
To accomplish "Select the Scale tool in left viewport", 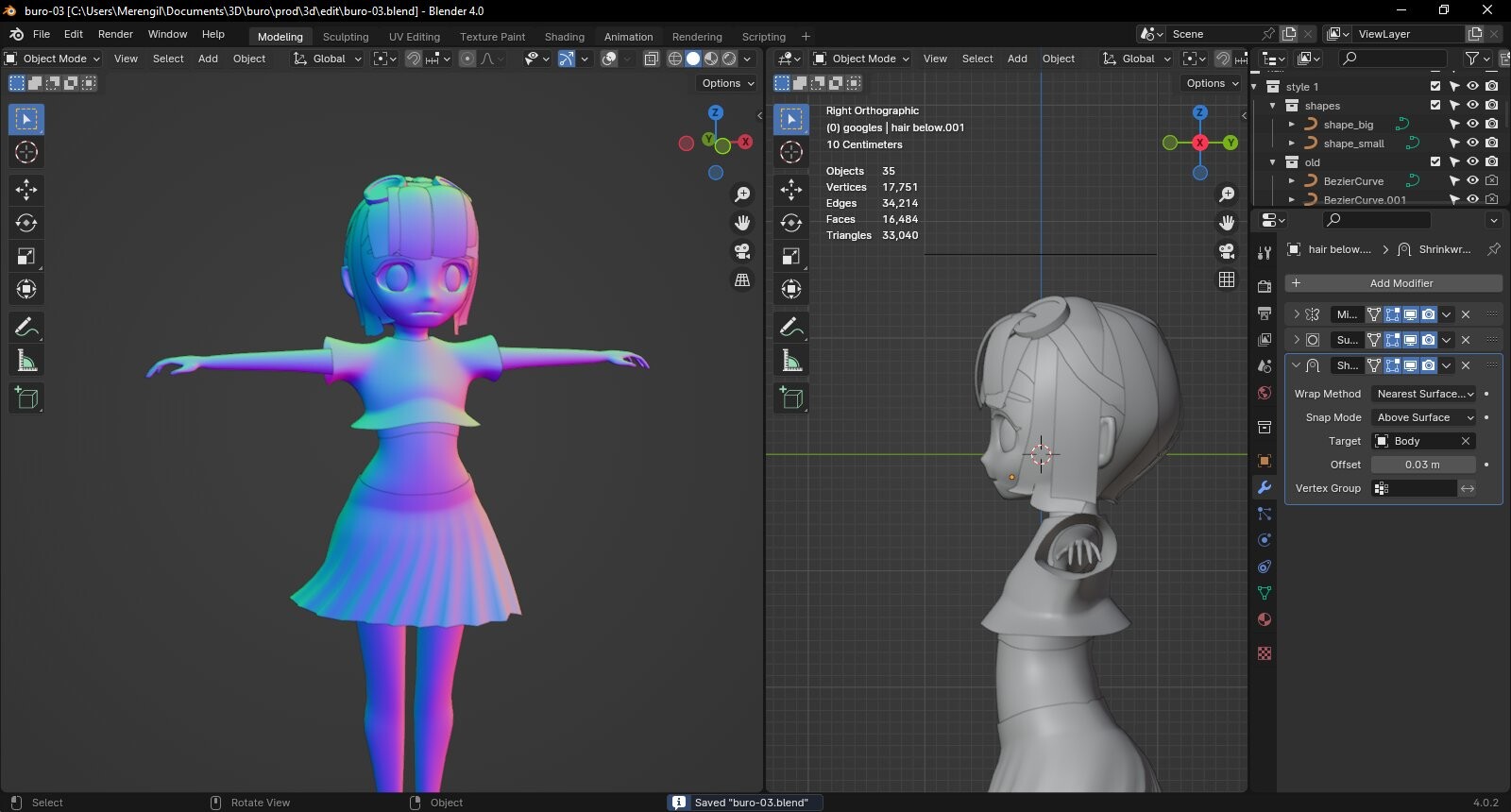I will click(26, 256).
